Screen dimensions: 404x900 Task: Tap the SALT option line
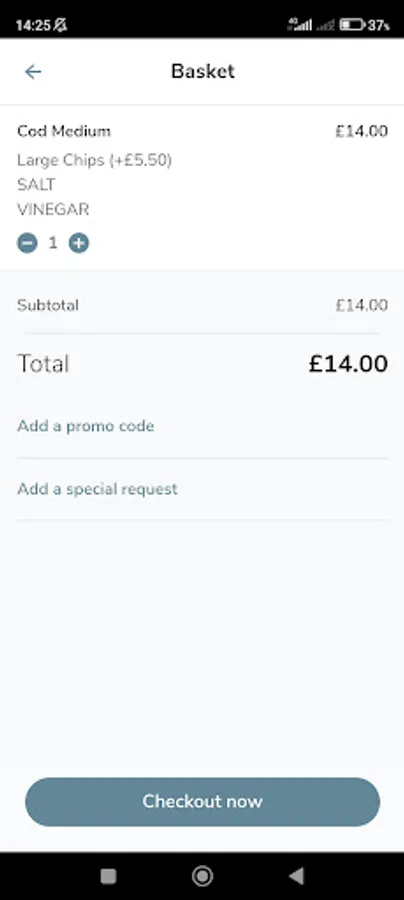(36, 185)
